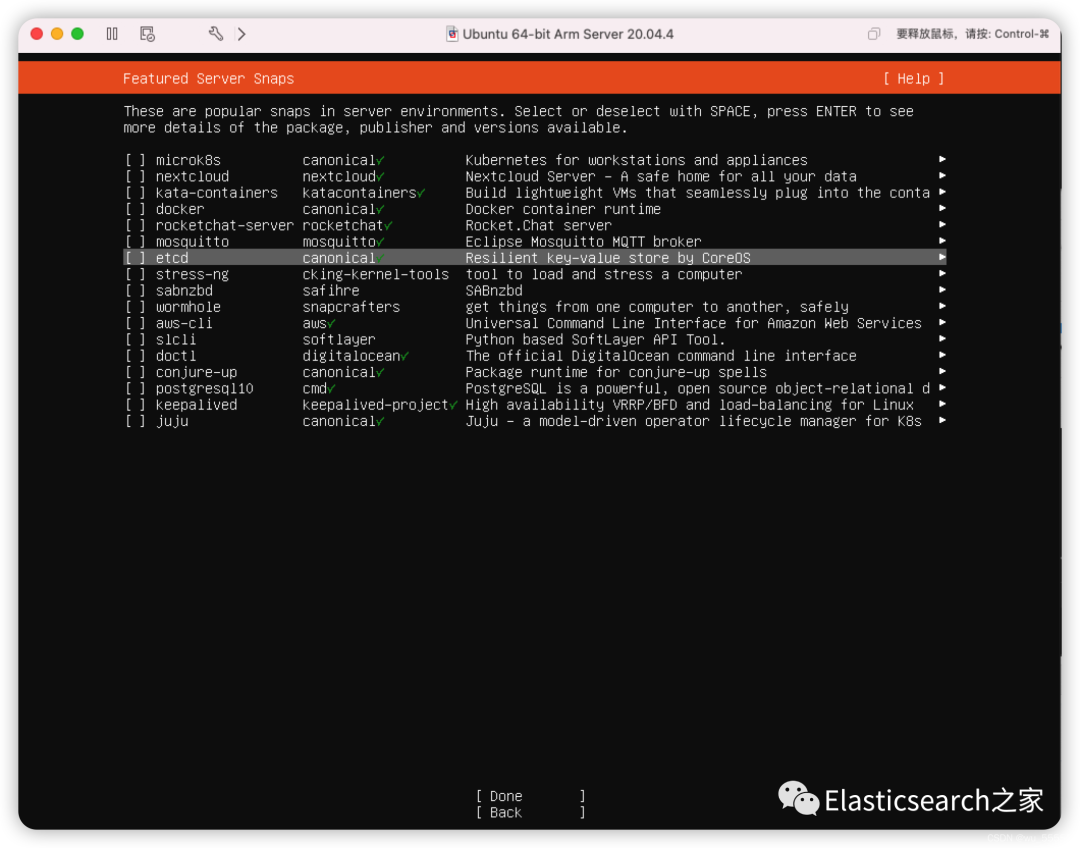
Task: Check the kata-containers snap
Action: click(135, 193)
